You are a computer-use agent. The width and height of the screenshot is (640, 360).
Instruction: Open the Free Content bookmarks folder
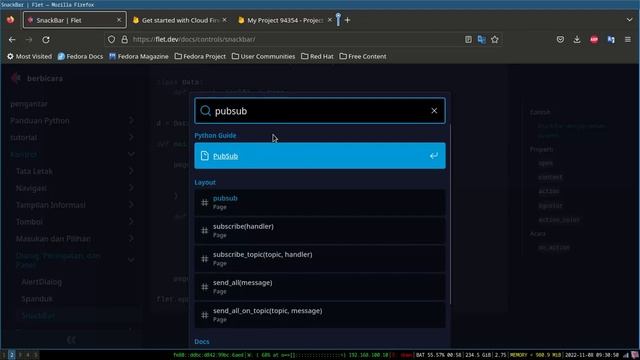pyautogui.click(x=363, y=56)
